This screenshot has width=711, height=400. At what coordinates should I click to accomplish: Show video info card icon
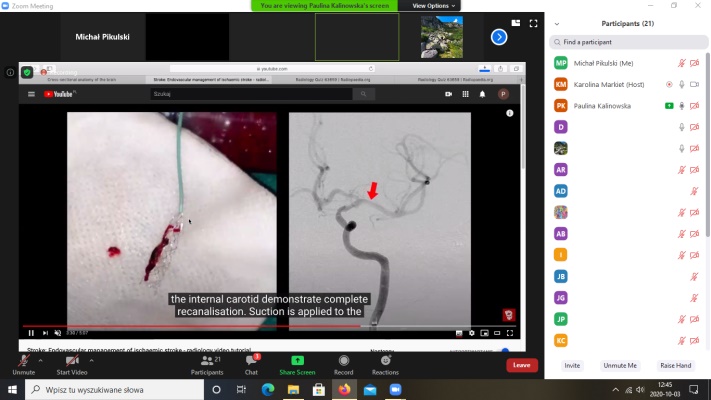510,113
